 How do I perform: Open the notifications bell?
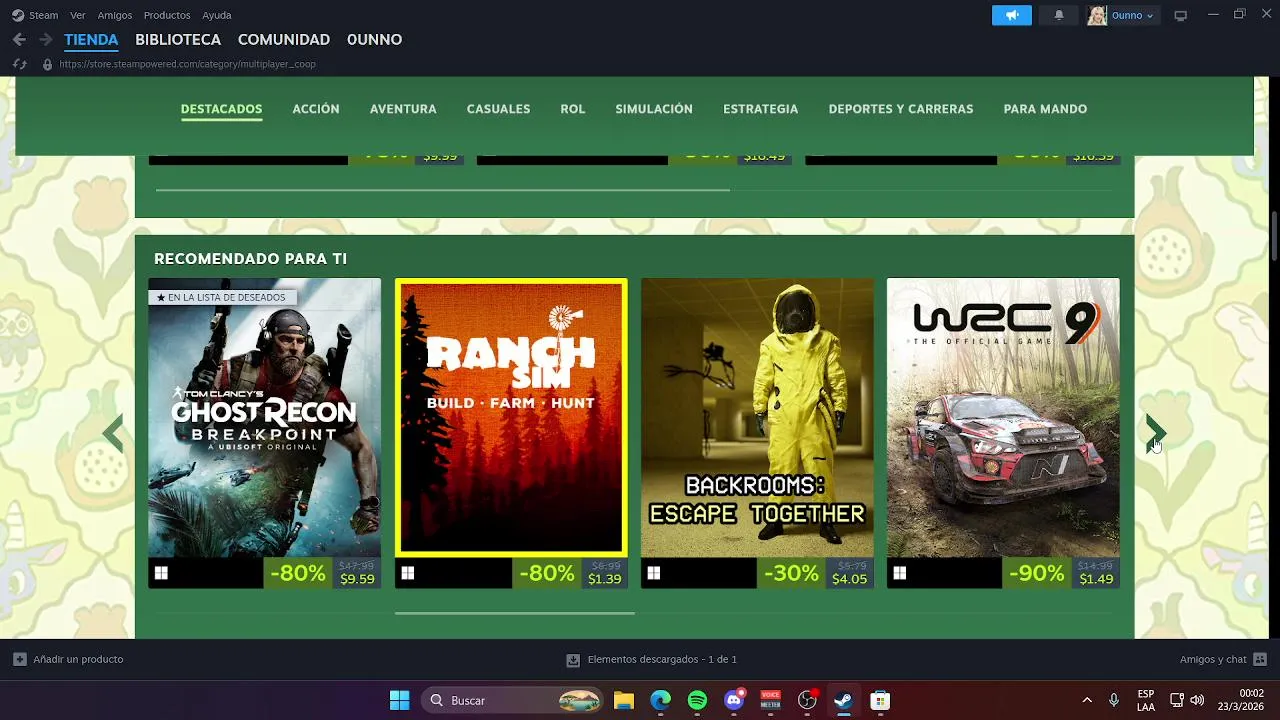1059,15
